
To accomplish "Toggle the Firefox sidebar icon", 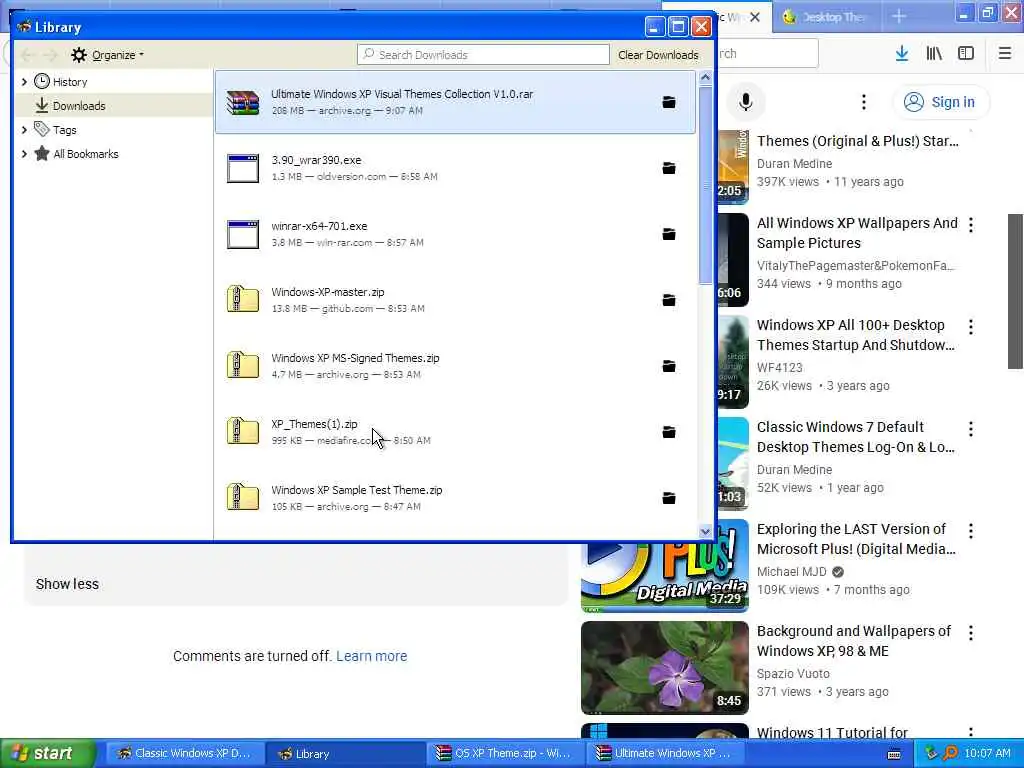I will (966, 54).
